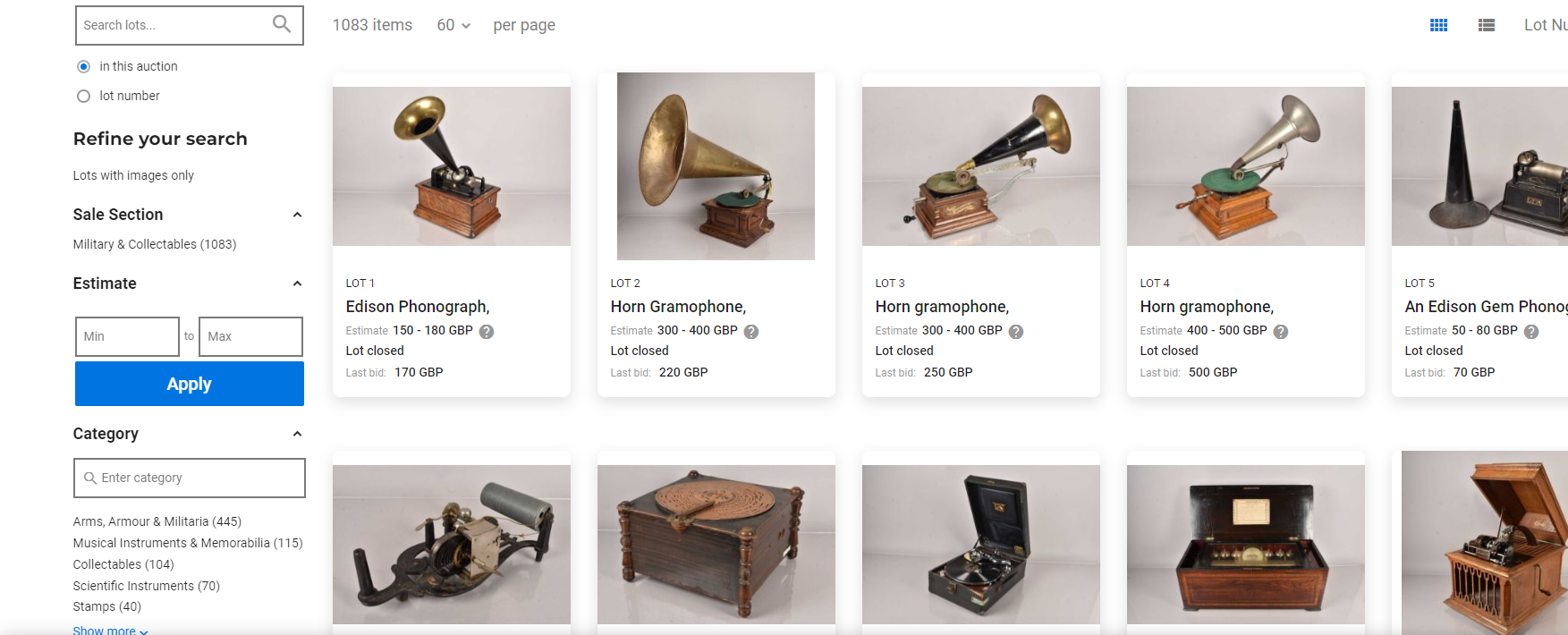Click help icon beside Lot 1 estimate
The width and height of the screenshot is (1568, 635).
[x=487, y=332]
